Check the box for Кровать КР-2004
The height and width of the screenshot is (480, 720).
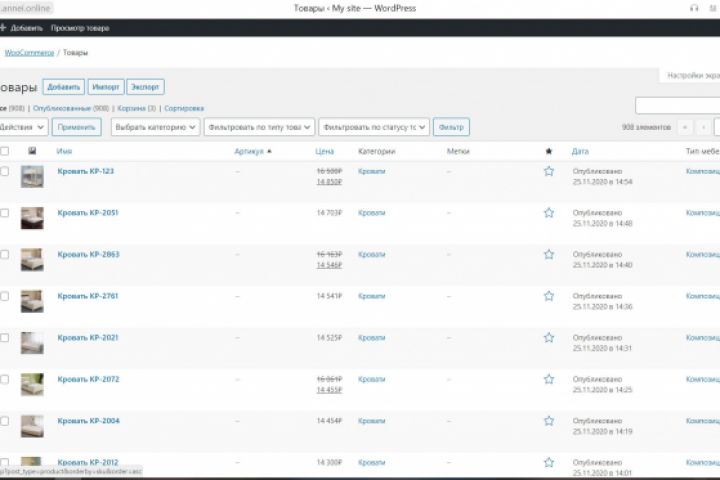click(x=5, y=421)
